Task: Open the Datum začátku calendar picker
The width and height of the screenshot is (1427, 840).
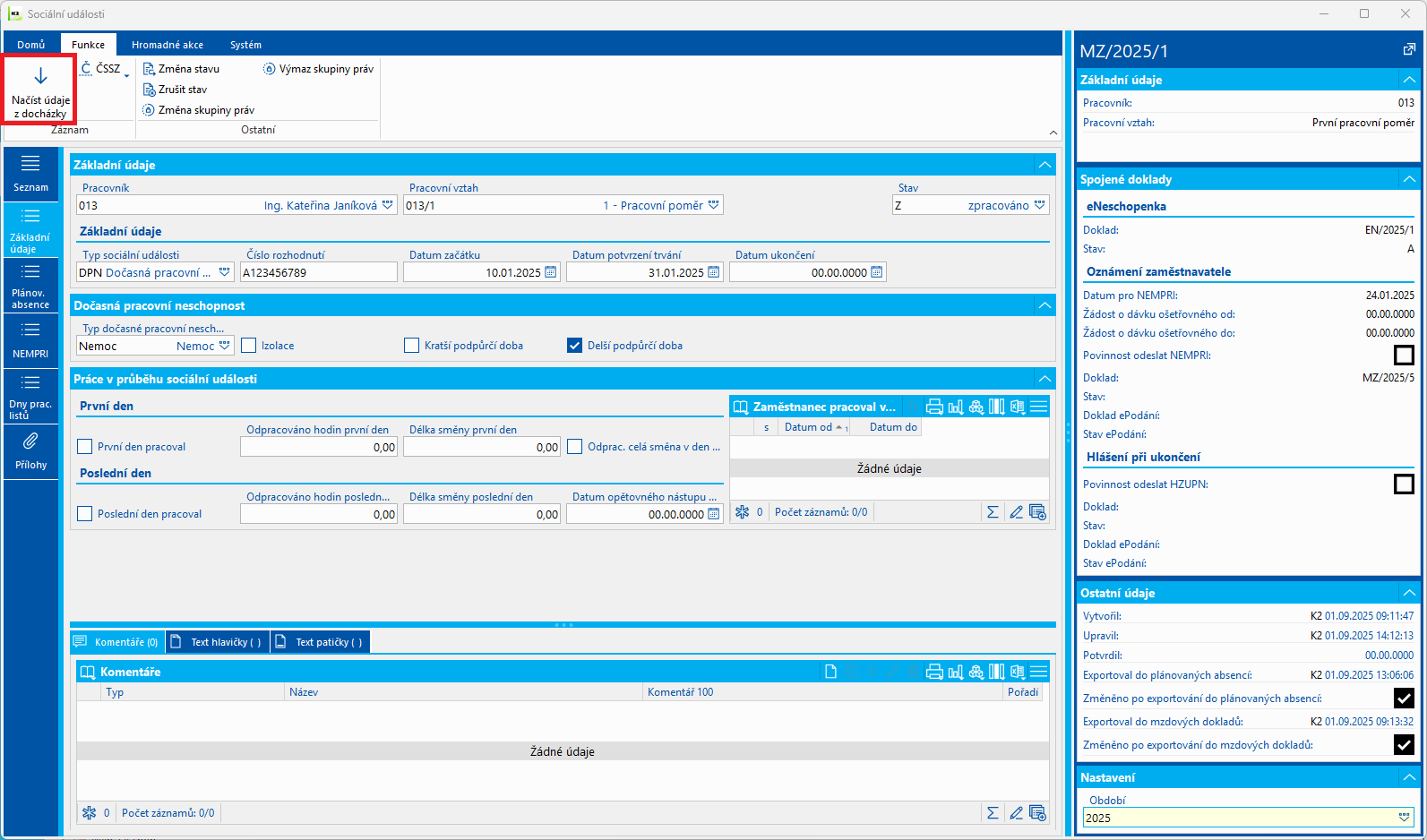Action: (x=551, y=272)
